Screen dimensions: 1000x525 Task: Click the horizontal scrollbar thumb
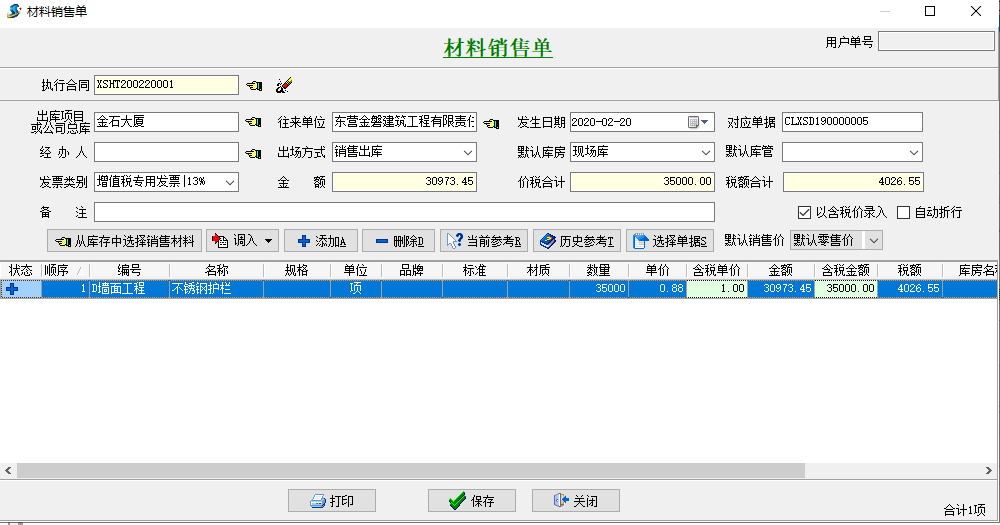(411, 471)
